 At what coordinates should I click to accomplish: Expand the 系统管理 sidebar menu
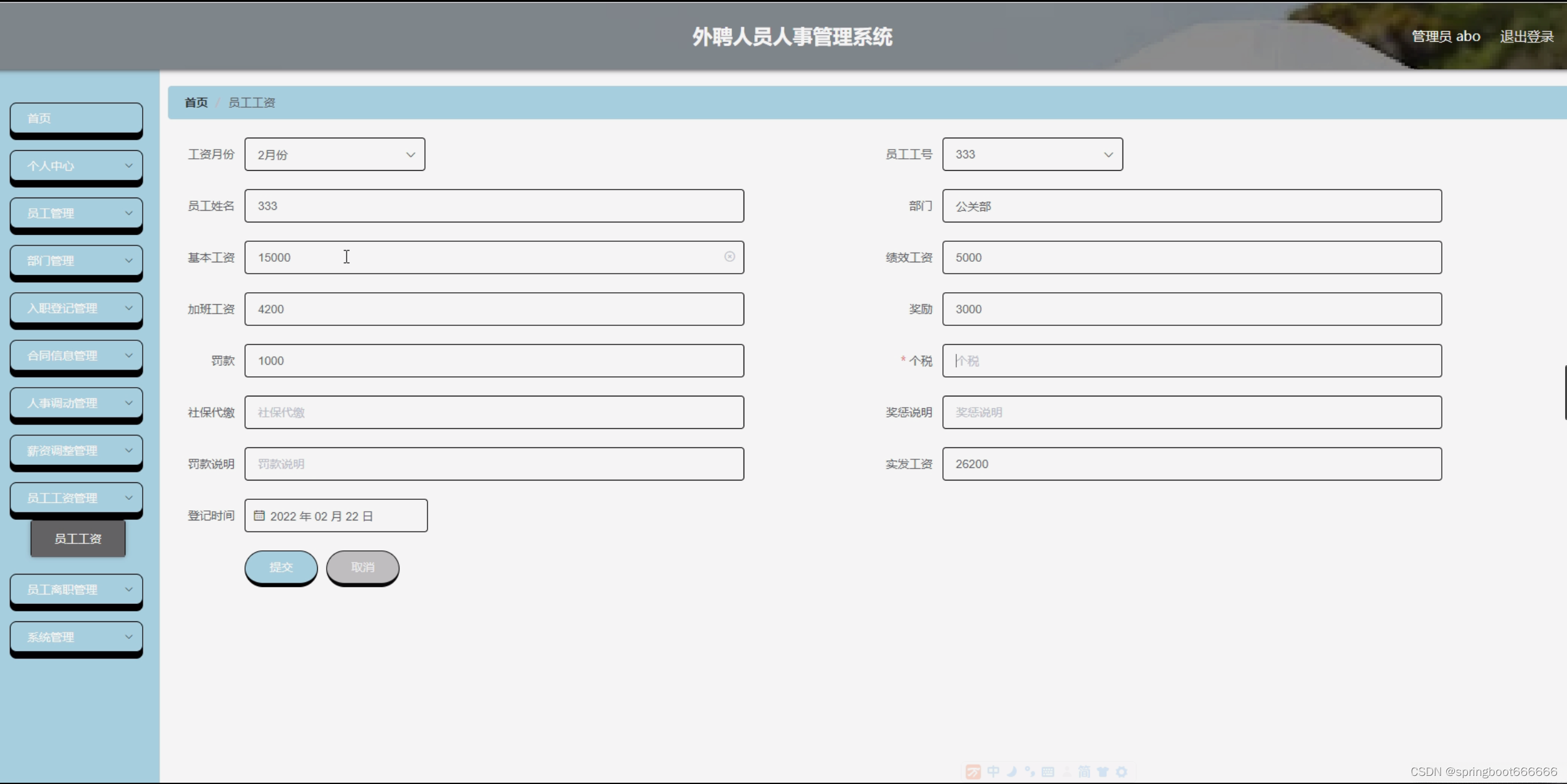[x=76, y=637]
